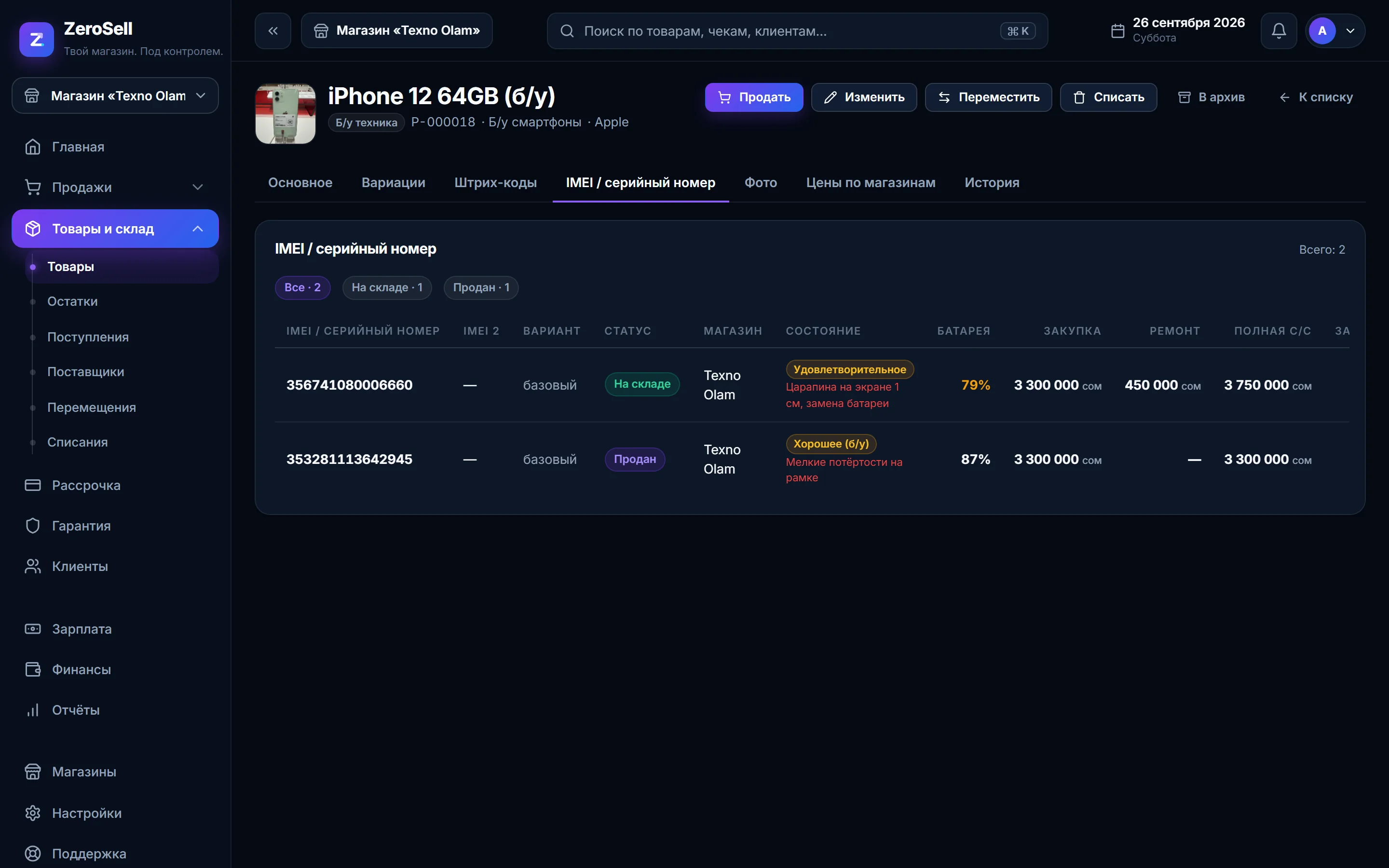Click the Финансы wallet icon
Viewport: 1389px width, 868px height.
33,669
